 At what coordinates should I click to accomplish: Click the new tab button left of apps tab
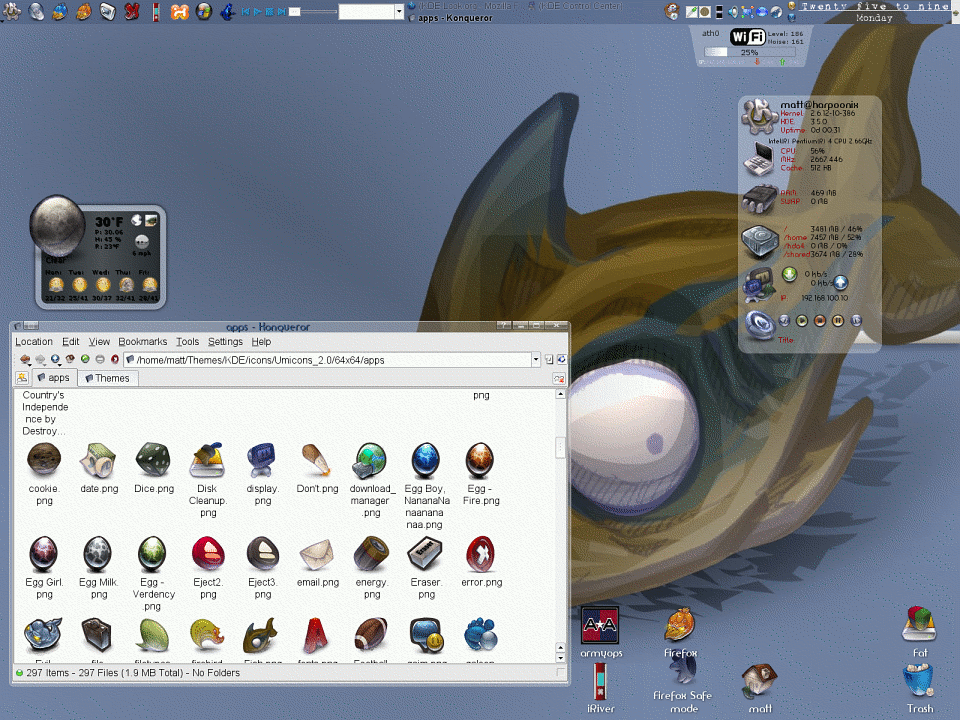tap(22, 378)
